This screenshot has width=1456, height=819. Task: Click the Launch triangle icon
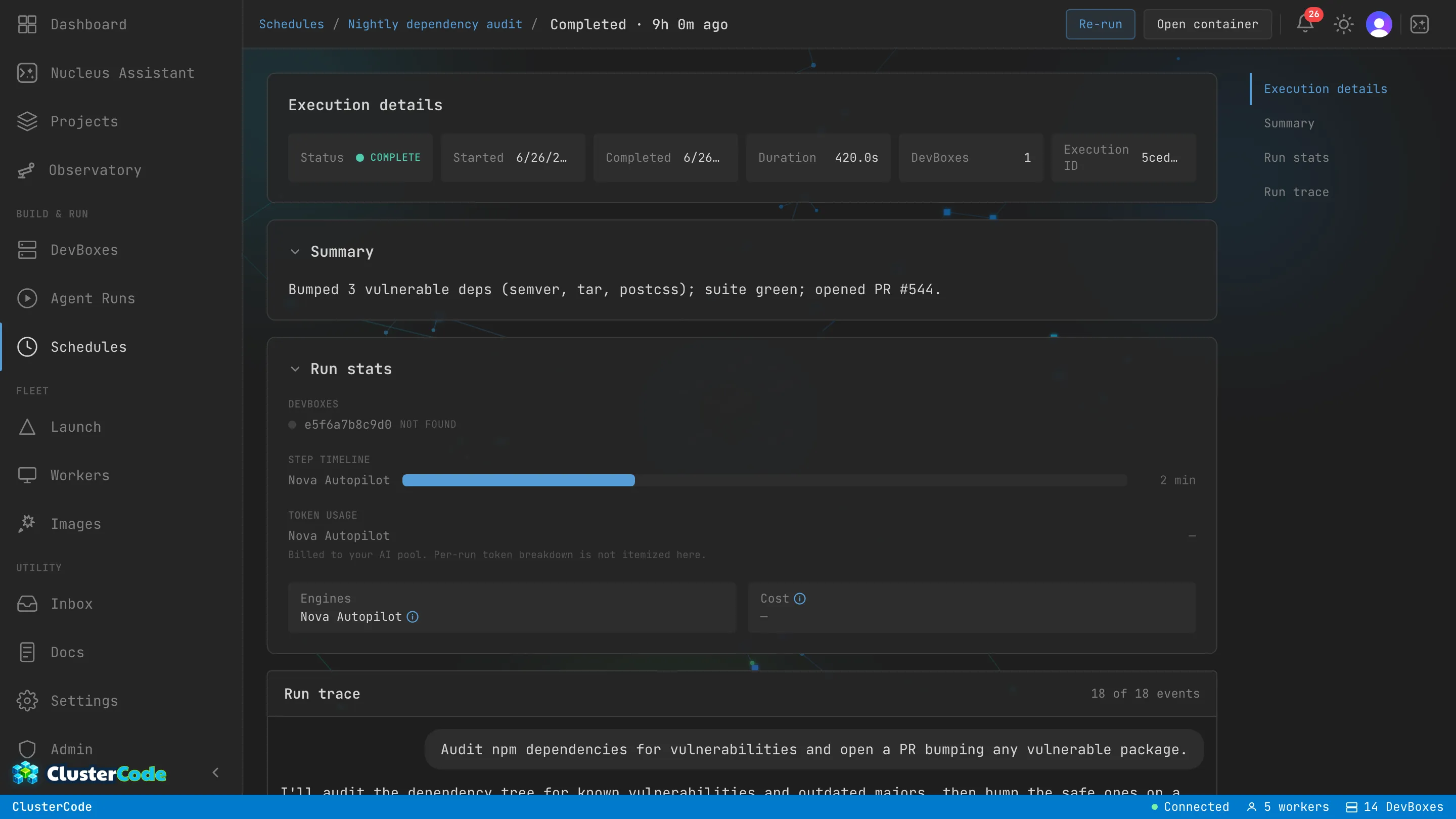[x=27, y=427]
